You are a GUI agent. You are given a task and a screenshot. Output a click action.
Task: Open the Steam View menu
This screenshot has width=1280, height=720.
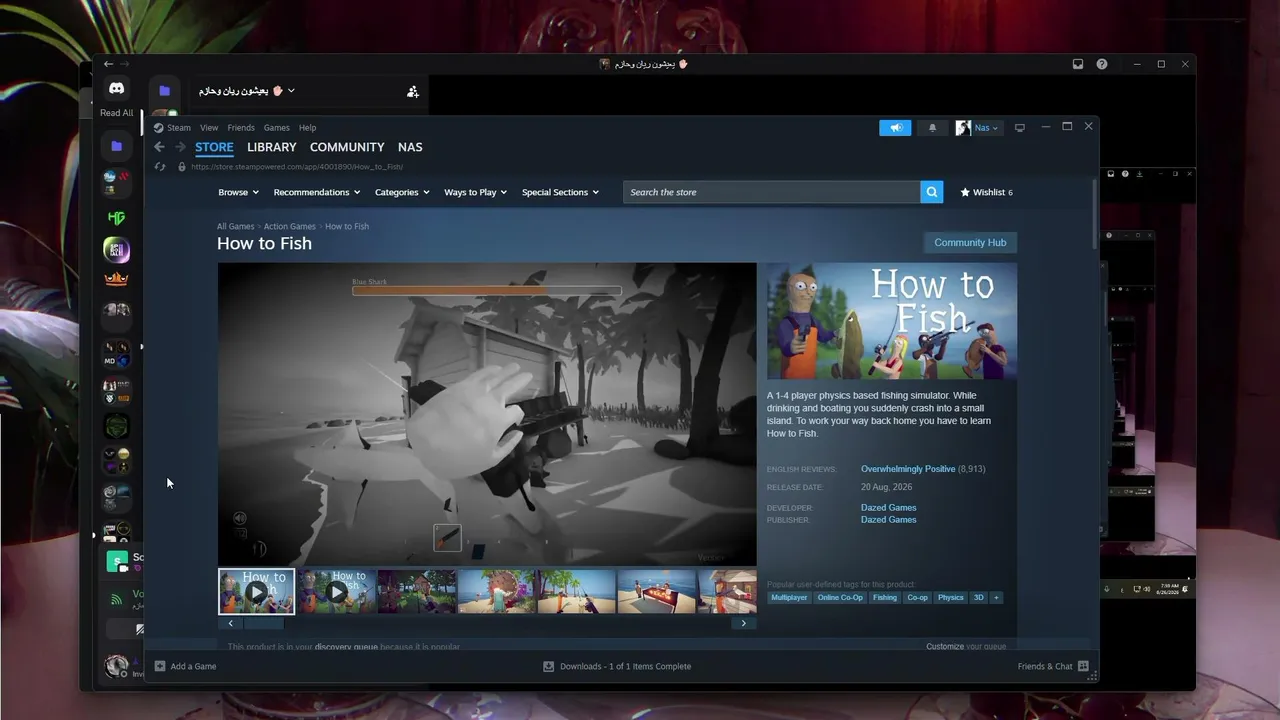209,128
